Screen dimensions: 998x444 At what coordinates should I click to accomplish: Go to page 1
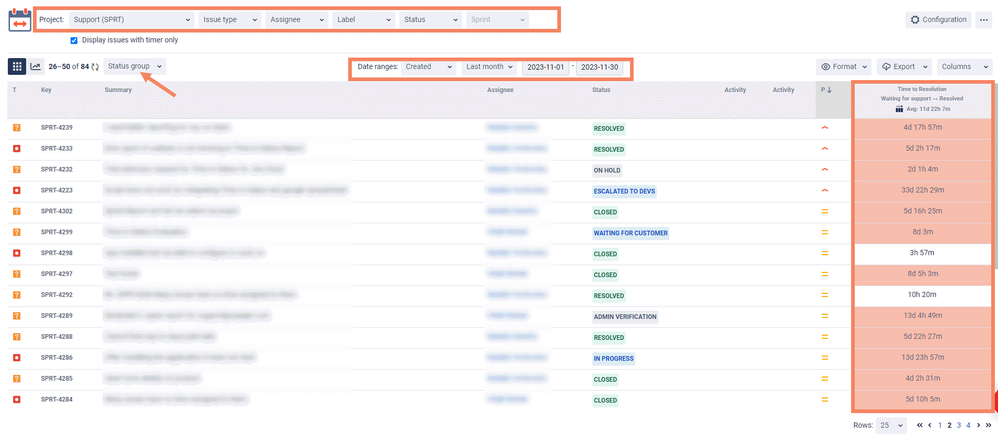940,425
